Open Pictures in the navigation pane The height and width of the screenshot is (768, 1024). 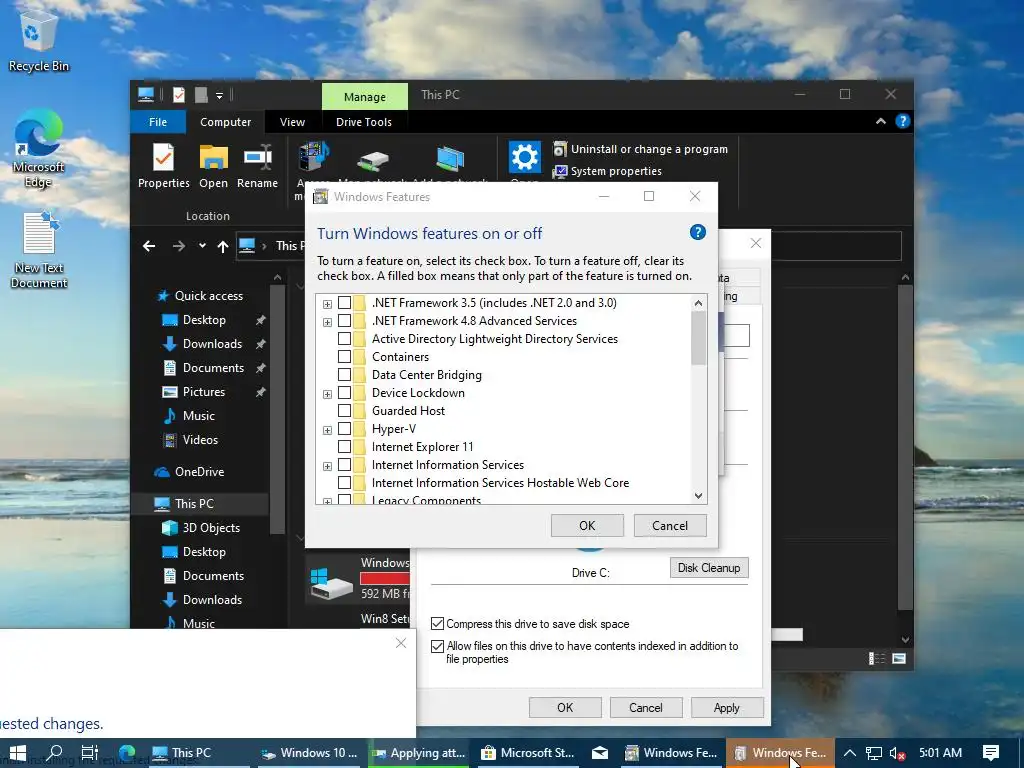pos(194,392)
